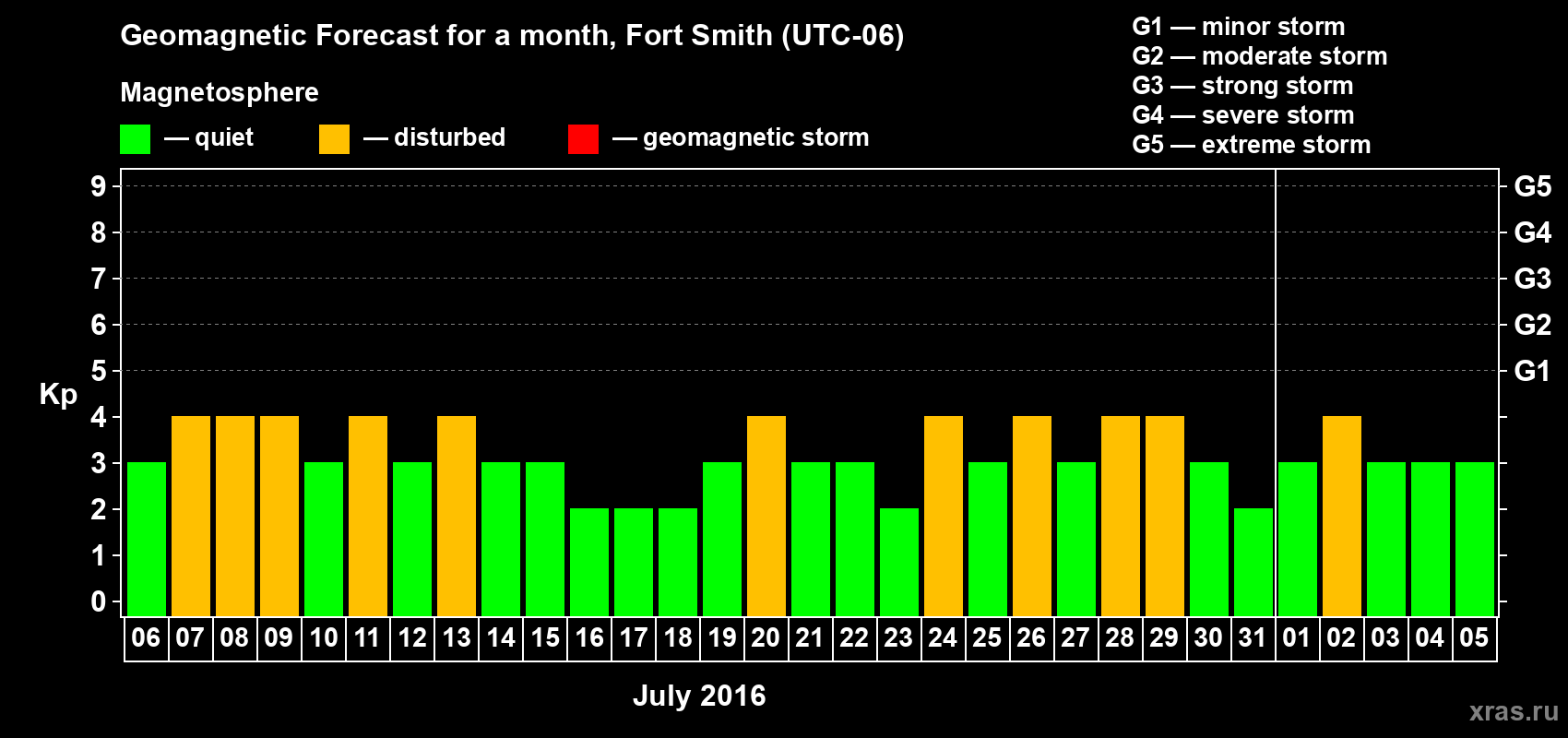Click the date label 15
Image resolution: width=1568 pixels, height=738 pixels.
point(545,637)
